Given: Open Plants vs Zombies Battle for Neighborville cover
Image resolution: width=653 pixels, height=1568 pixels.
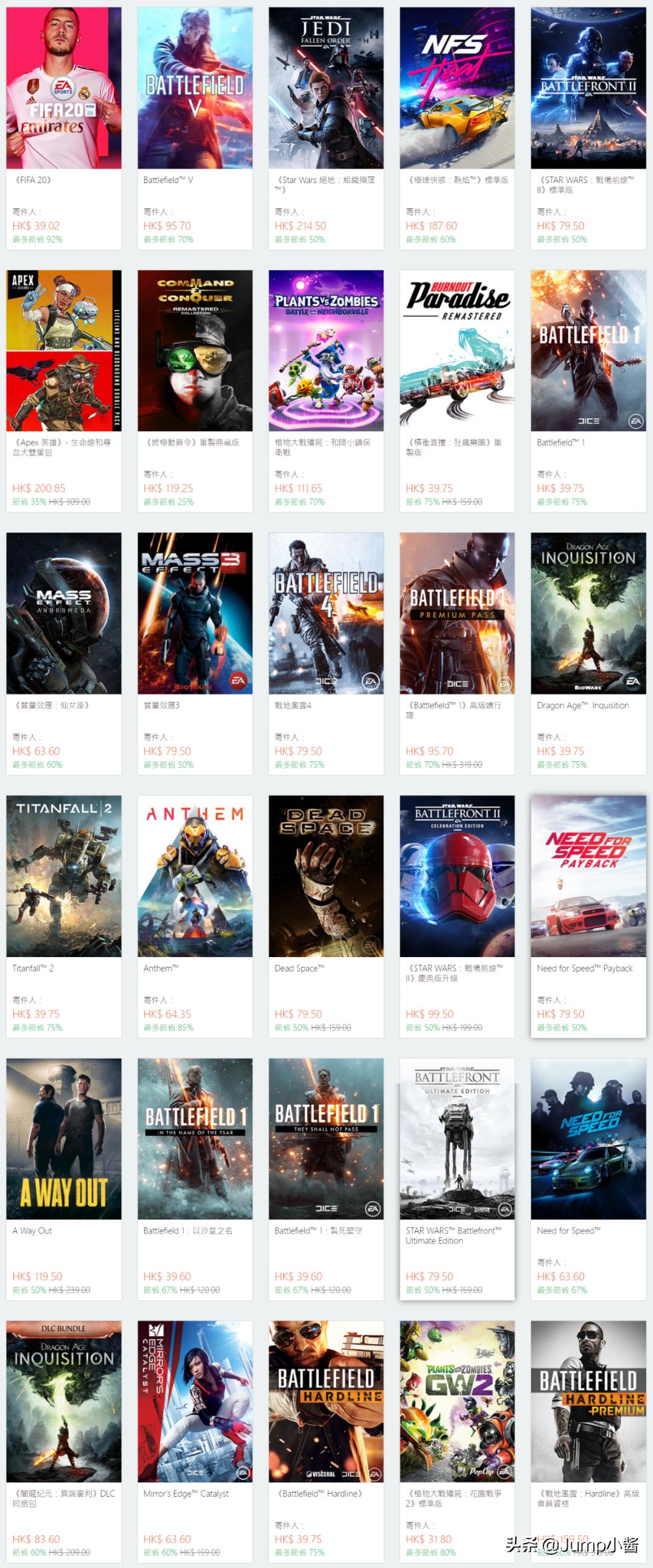Looking at the screenshot, I should tap(326, 350).
